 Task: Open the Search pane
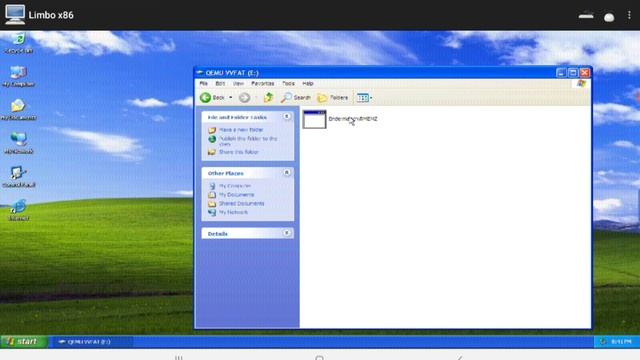tap(296, 98)
